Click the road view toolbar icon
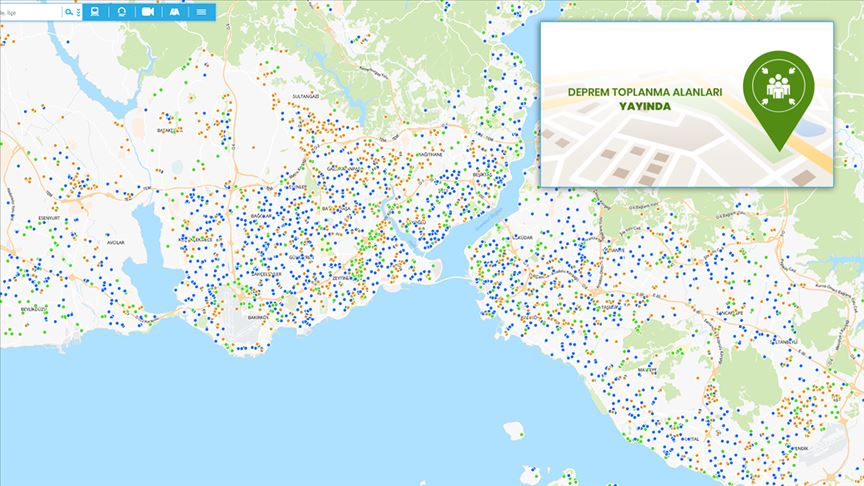 coord(174,12)
